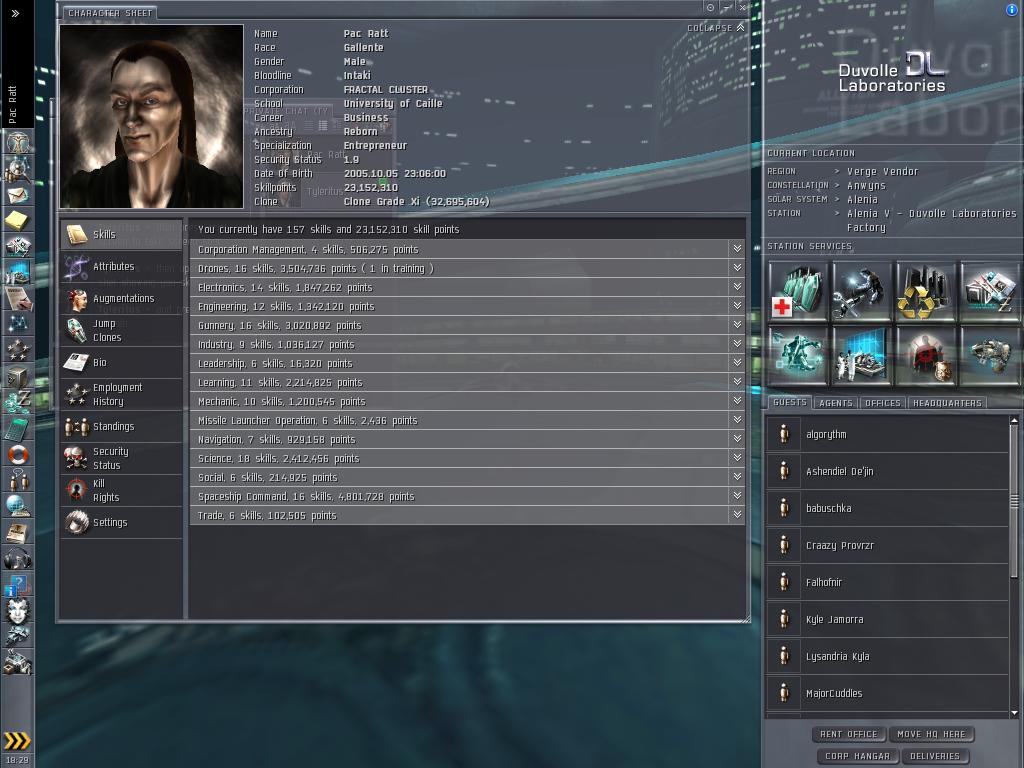Switch to the Offices tab

tap(883, 403)
